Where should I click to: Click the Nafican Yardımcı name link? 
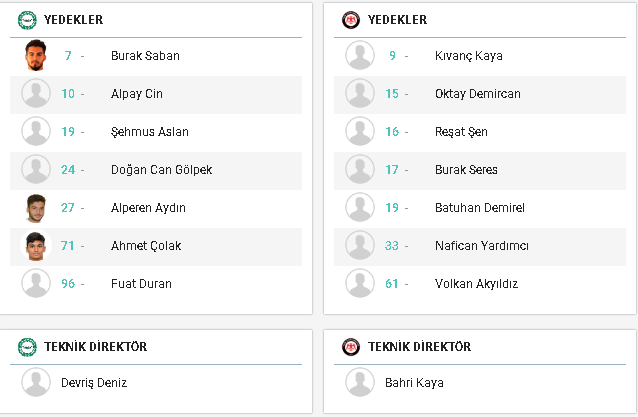482,246
